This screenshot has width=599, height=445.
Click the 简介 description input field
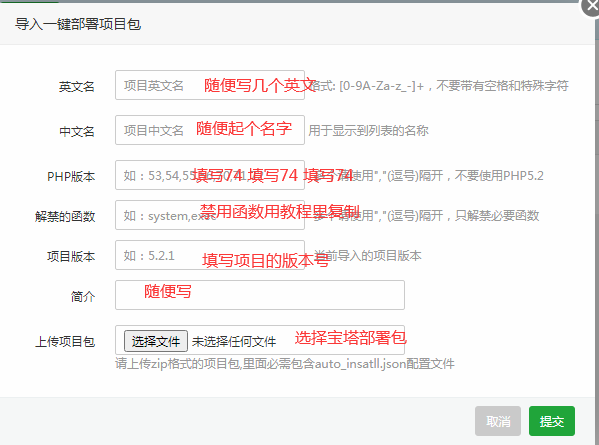pyautogui.click(x=260, y=295)
